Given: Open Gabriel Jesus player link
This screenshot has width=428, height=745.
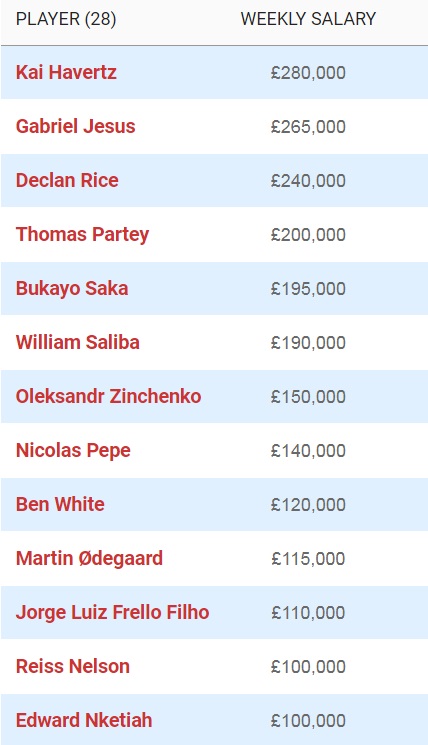Looking at the screenshot, I should pos(76,126).
